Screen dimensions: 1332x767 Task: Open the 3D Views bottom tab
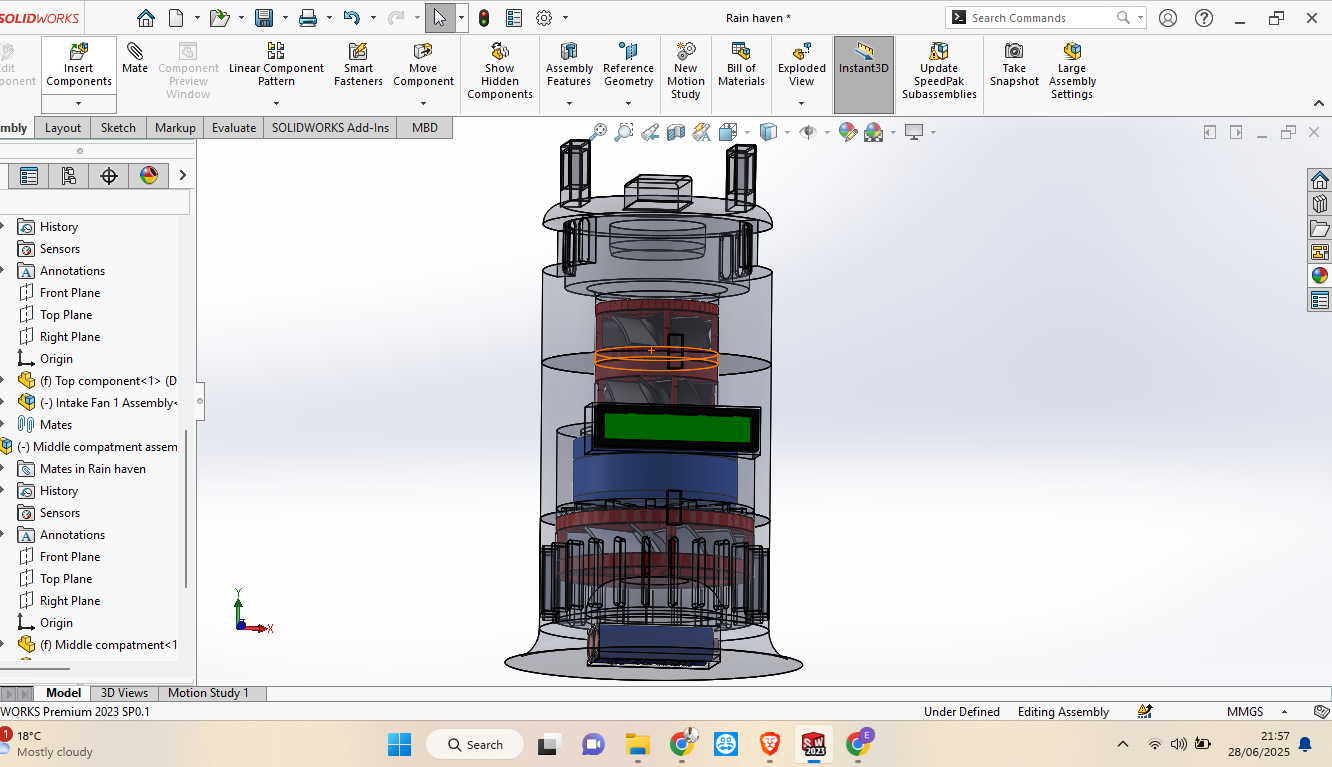124,693
